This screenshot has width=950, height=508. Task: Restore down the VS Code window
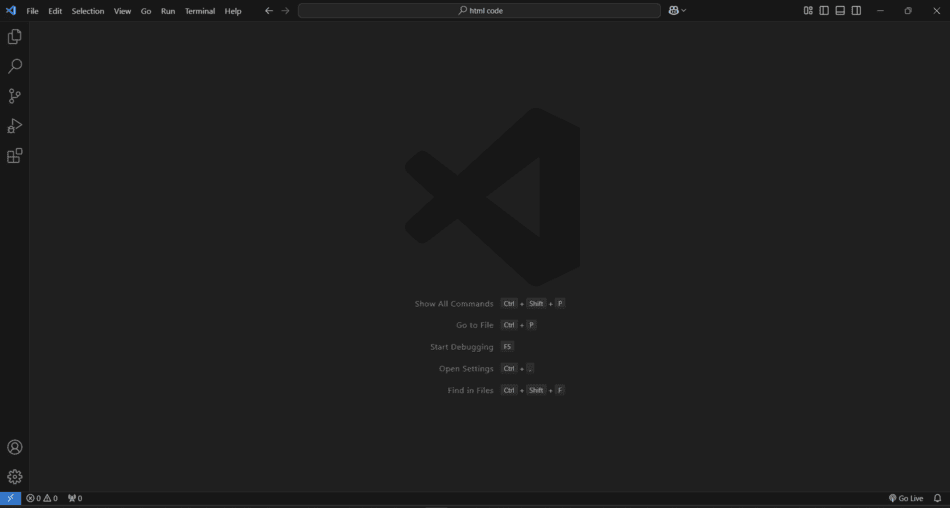pos(908,10)
